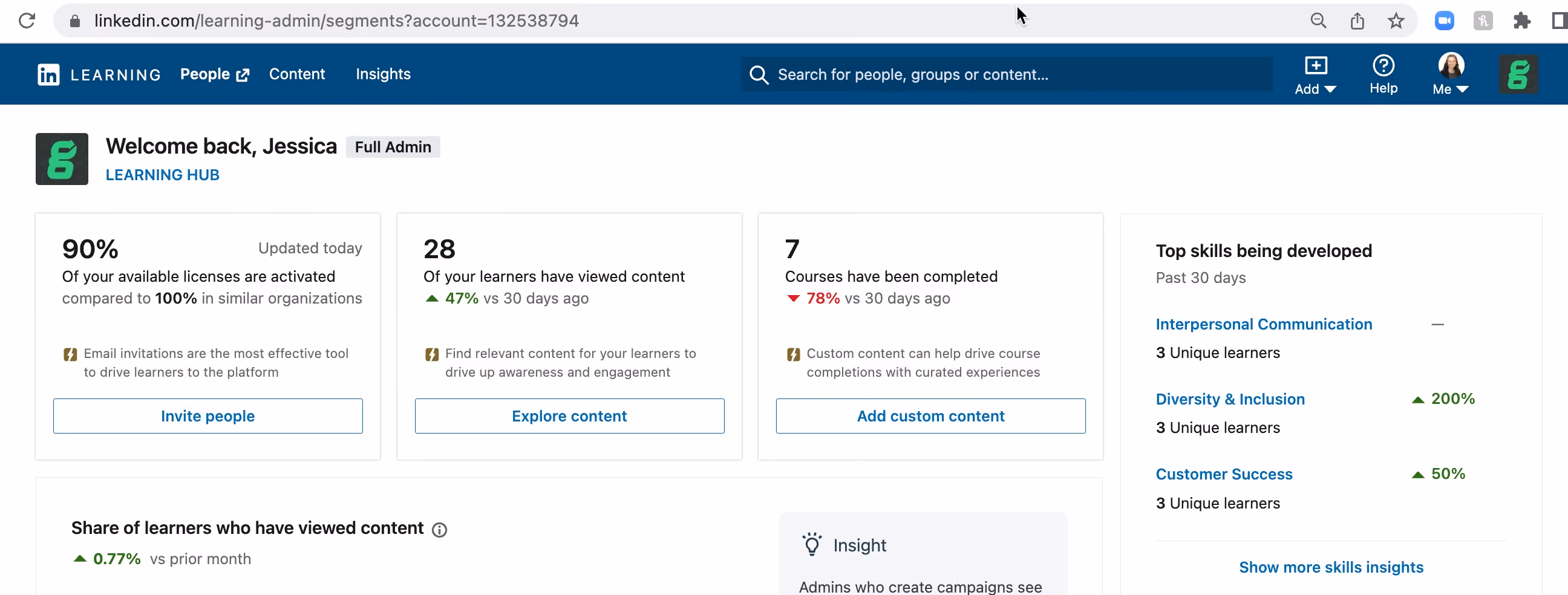The image size is (1568, 595).
Task: Switch to the Content tab
Action: 297,74
